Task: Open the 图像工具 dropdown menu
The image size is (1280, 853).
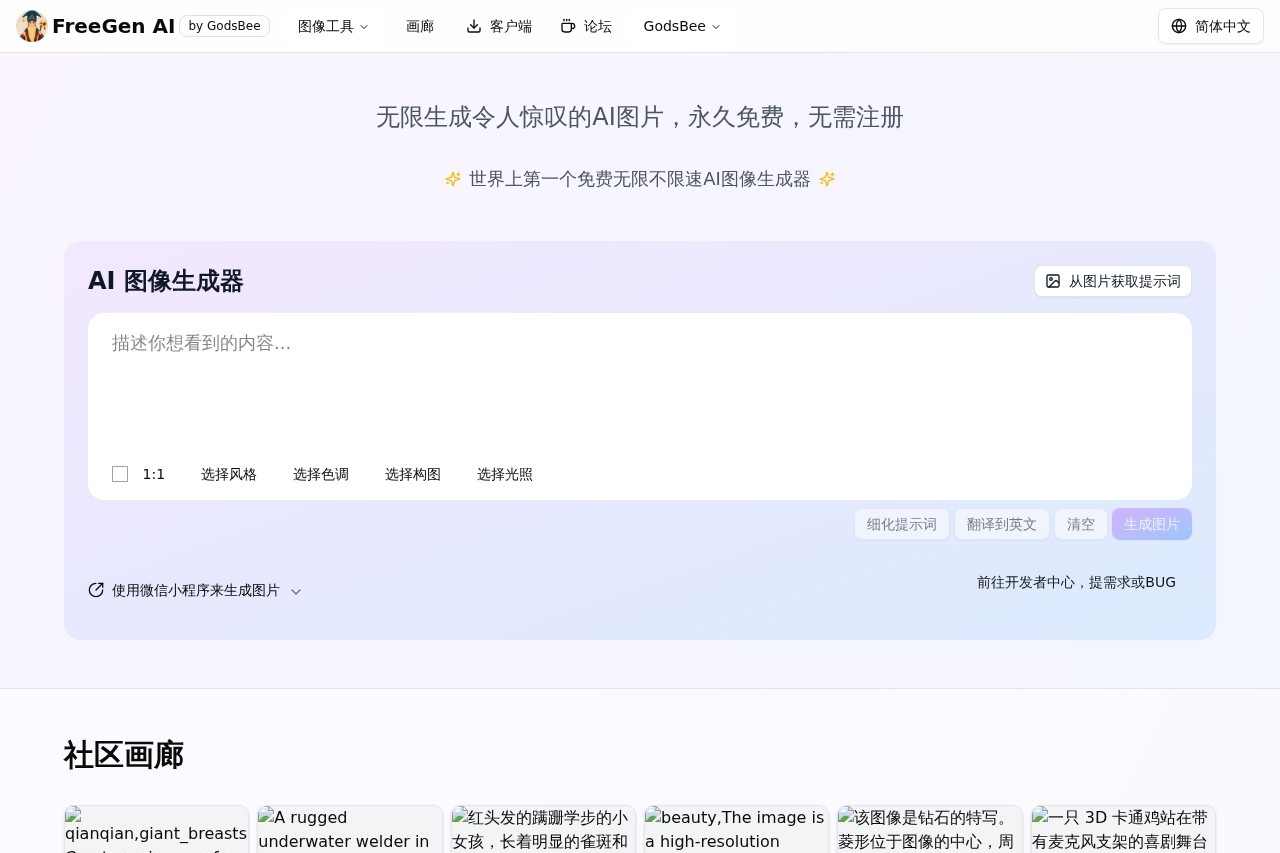Action: 333,26
